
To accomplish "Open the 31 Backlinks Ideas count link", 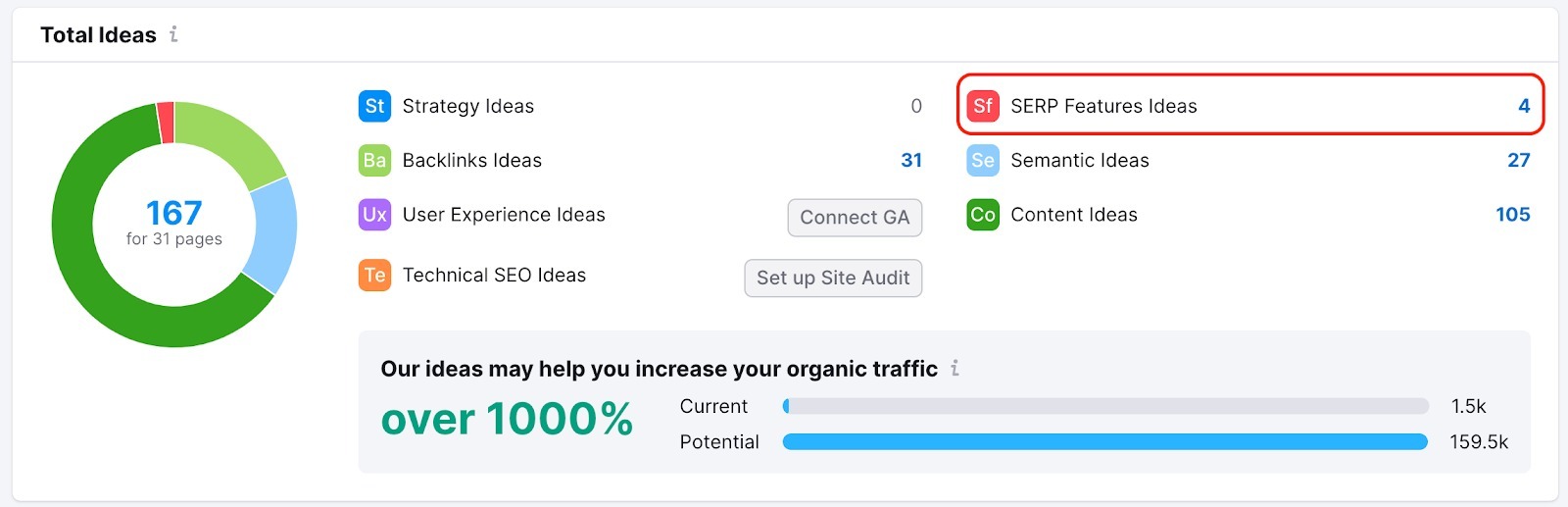I will coord(911,160).
